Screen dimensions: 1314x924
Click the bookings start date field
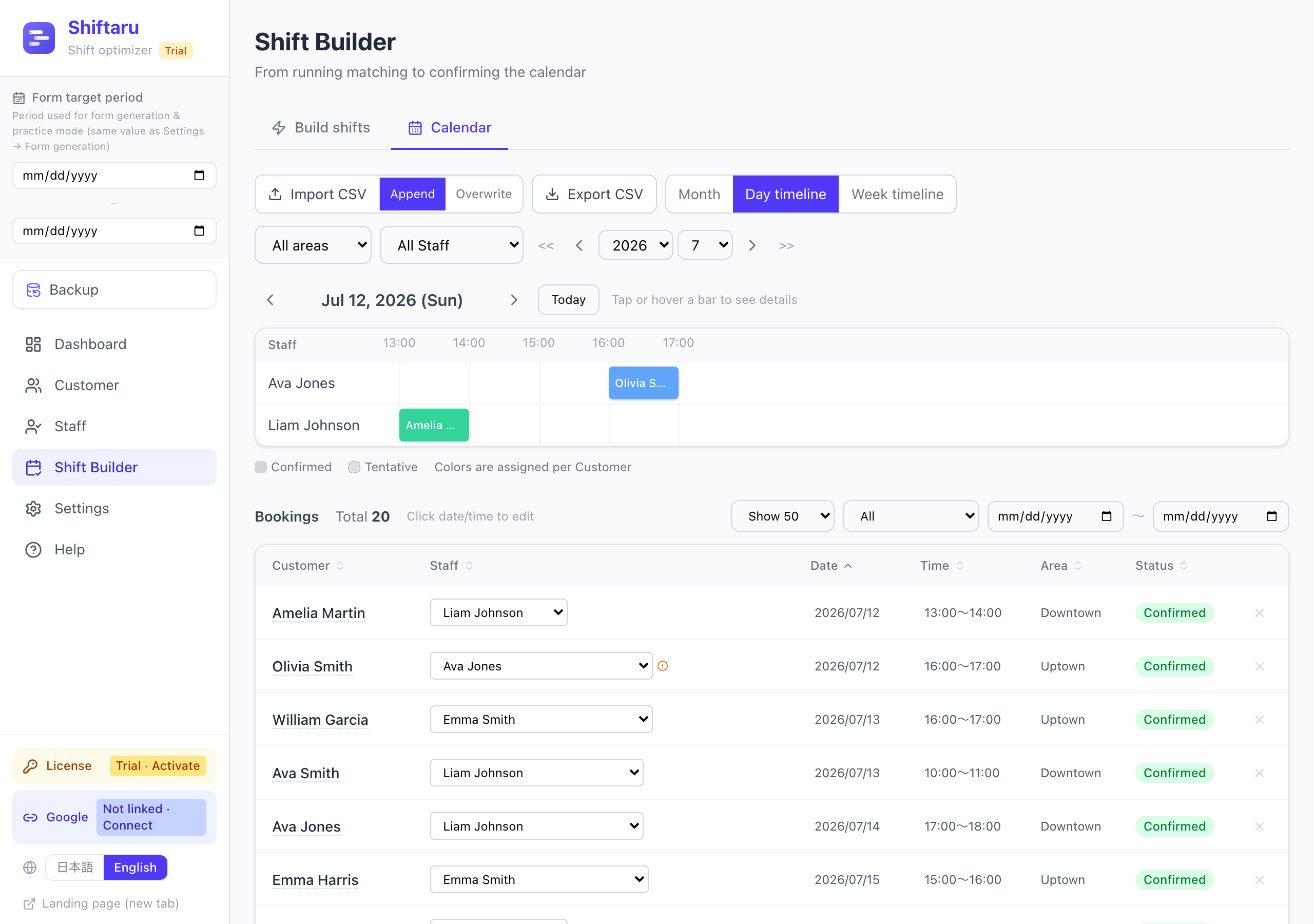(x=1055, y=516)
